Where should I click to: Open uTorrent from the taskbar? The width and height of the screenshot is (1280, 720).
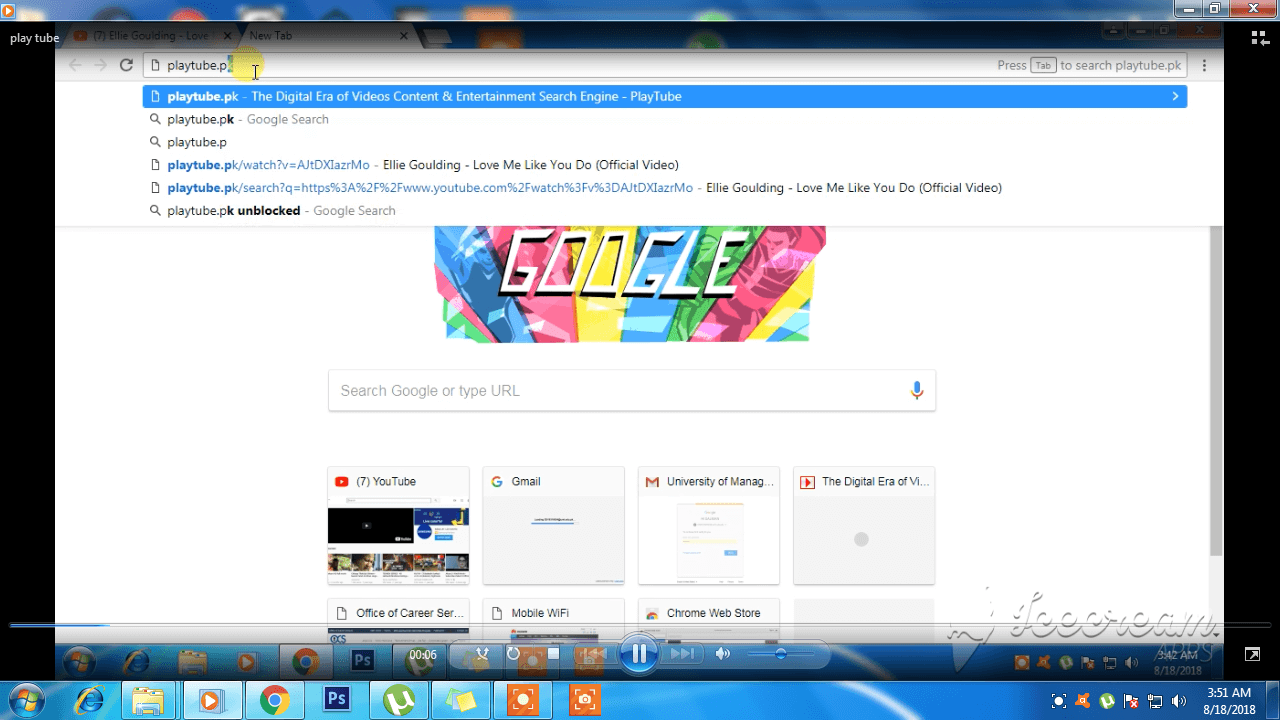point(399,700)
